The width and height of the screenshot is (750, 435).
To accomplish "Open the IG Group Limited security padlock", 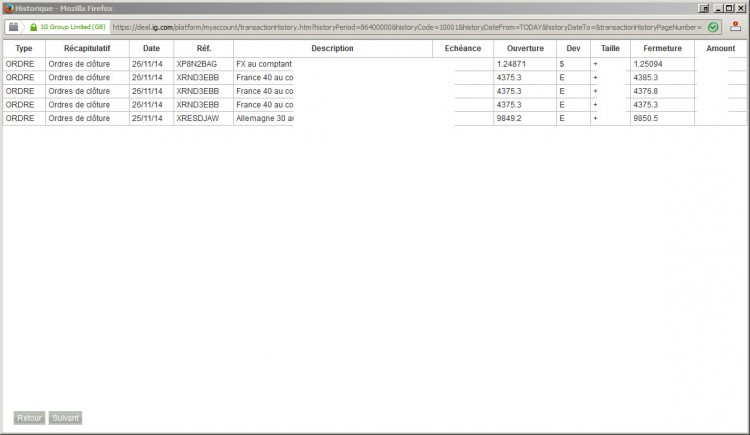I will coord(33,27).
